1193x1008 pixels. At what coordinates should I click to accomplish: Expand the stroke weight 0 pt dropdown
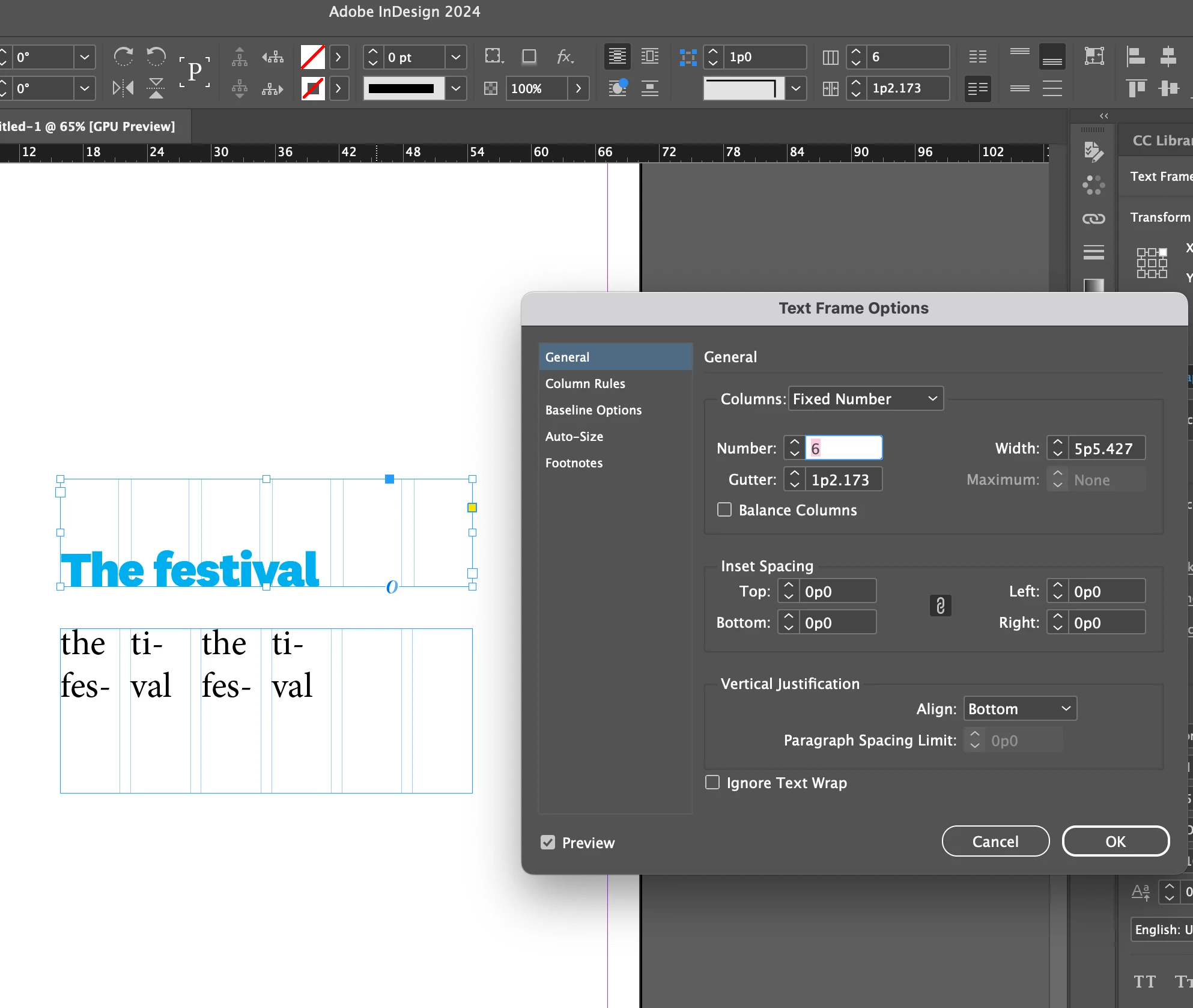pyautogui.click(x=456, y=57)
